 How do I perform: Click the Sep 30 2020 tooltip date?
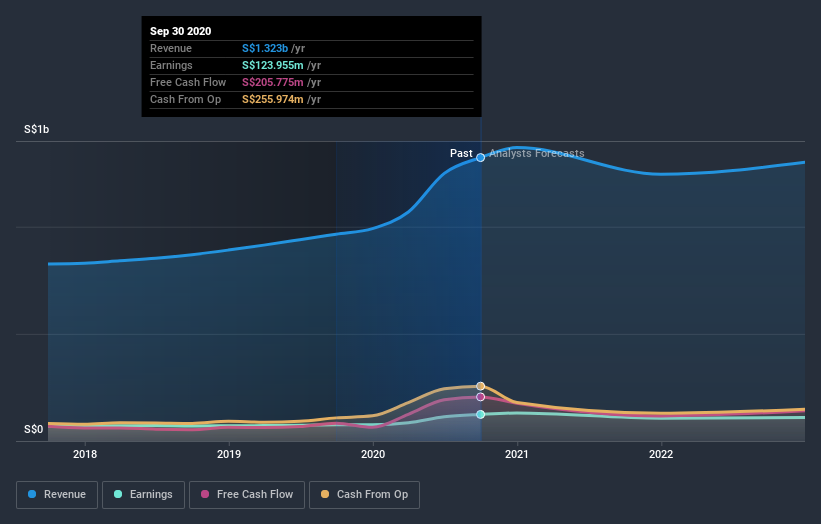[181, 31]
